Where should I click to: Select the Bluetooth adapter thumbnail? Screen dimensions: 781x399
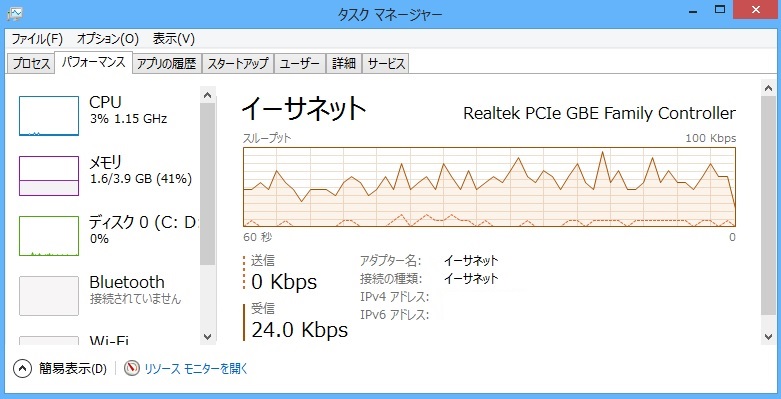pyautogui.click(x=49, y=296)
